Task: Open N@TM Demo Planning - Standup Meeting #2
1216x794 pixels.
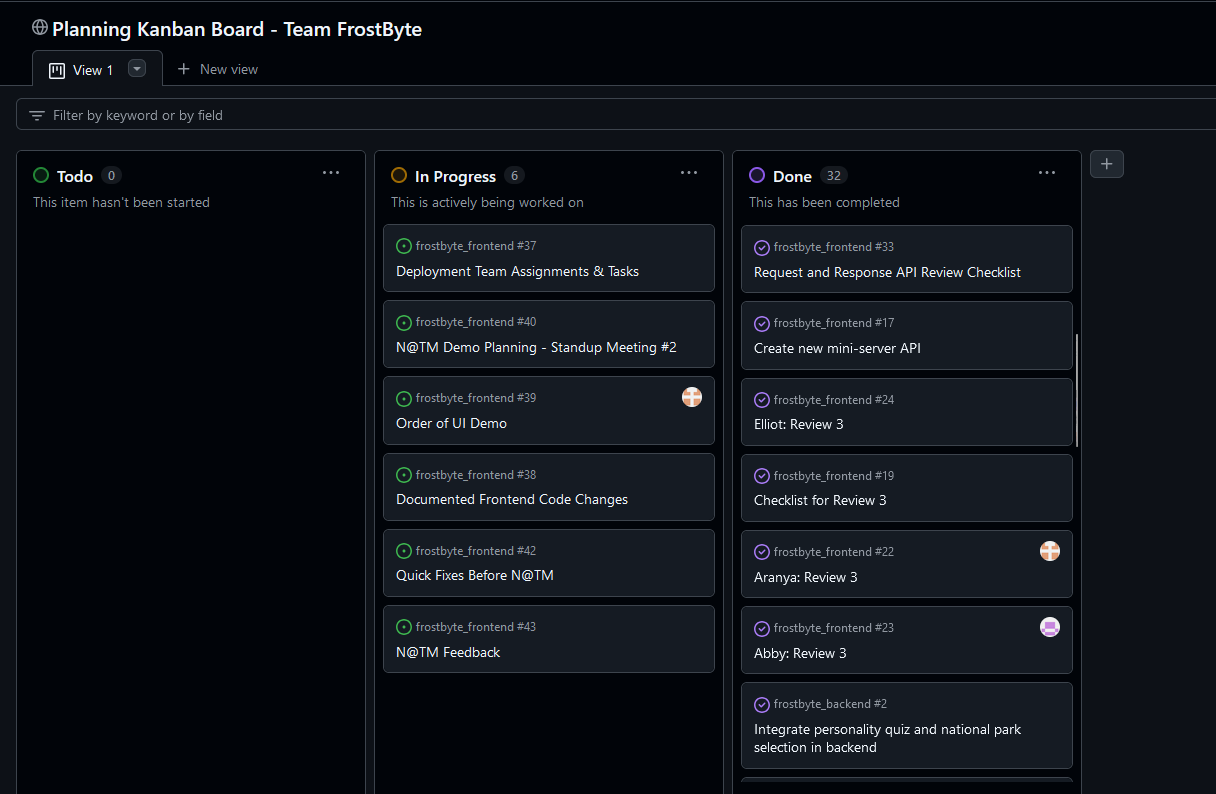Action: (x=536, y=347)
